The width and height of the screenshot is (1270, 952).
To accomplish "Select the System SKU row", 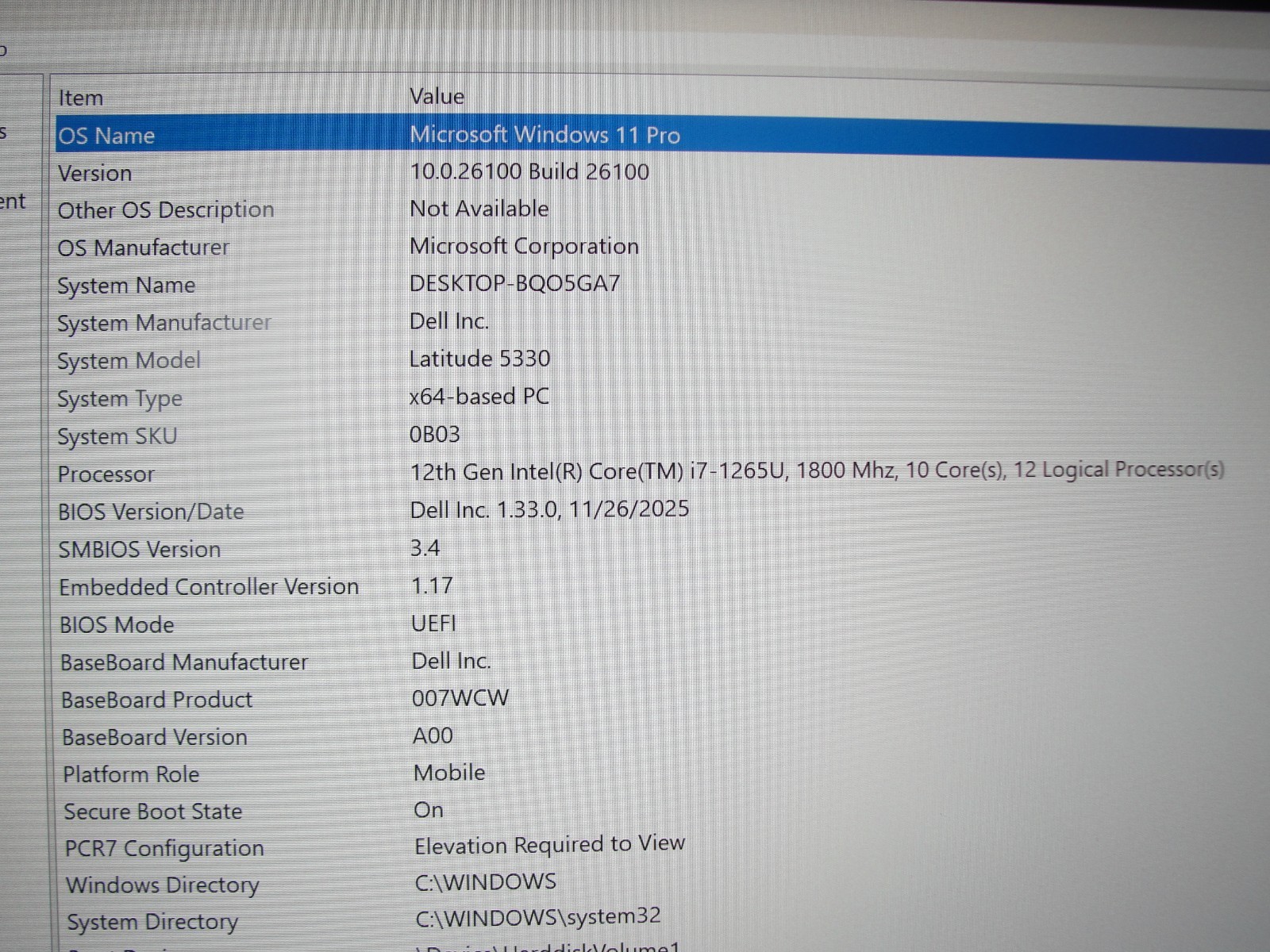I will pos(117,436).
